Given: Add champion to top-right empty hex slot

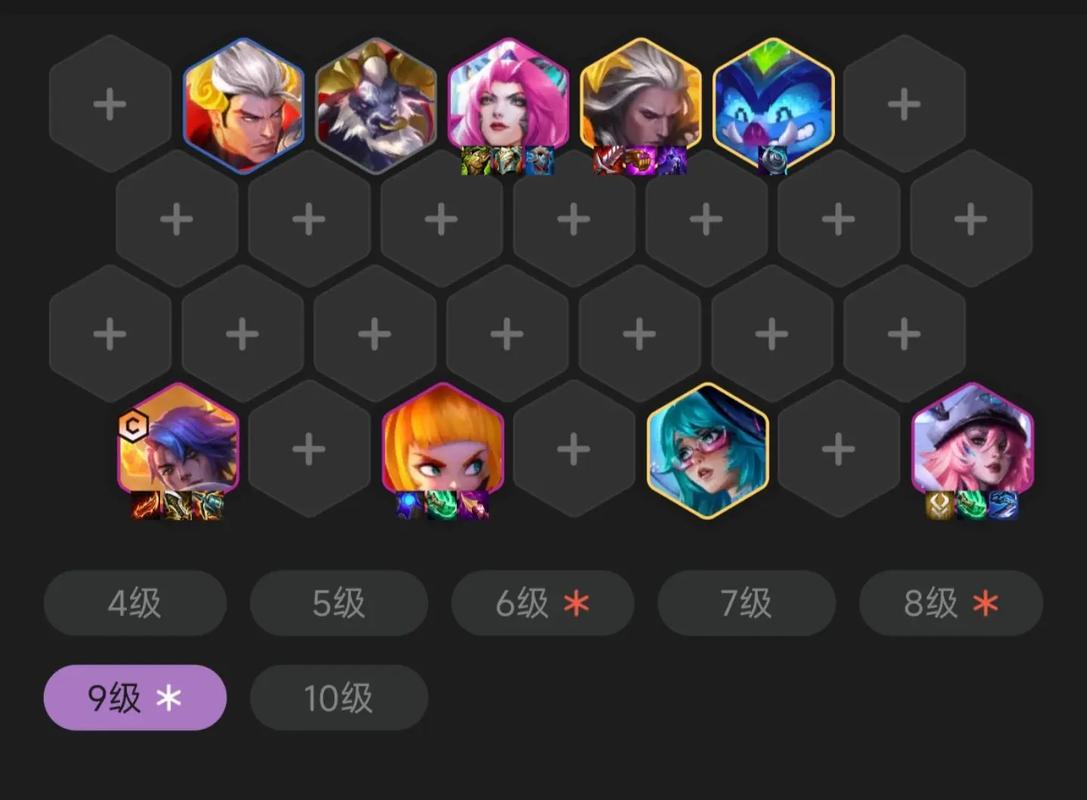Looking at the screenshot, I should click(x=905, y=105).
